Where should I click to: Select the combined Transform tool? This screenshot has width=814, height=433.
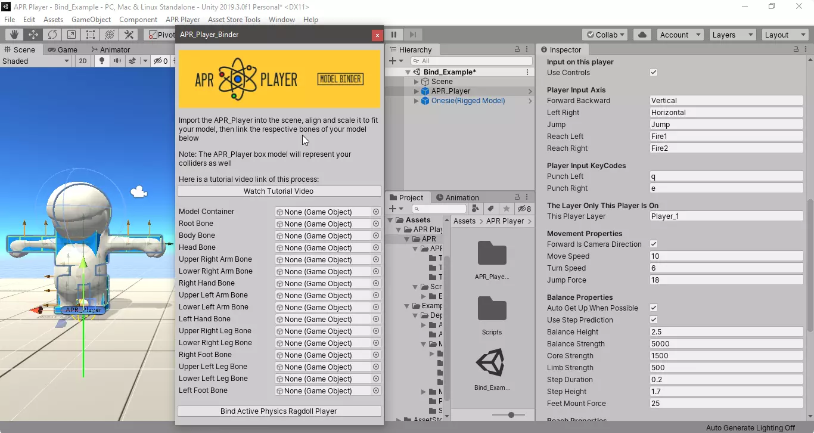(110, 35)
